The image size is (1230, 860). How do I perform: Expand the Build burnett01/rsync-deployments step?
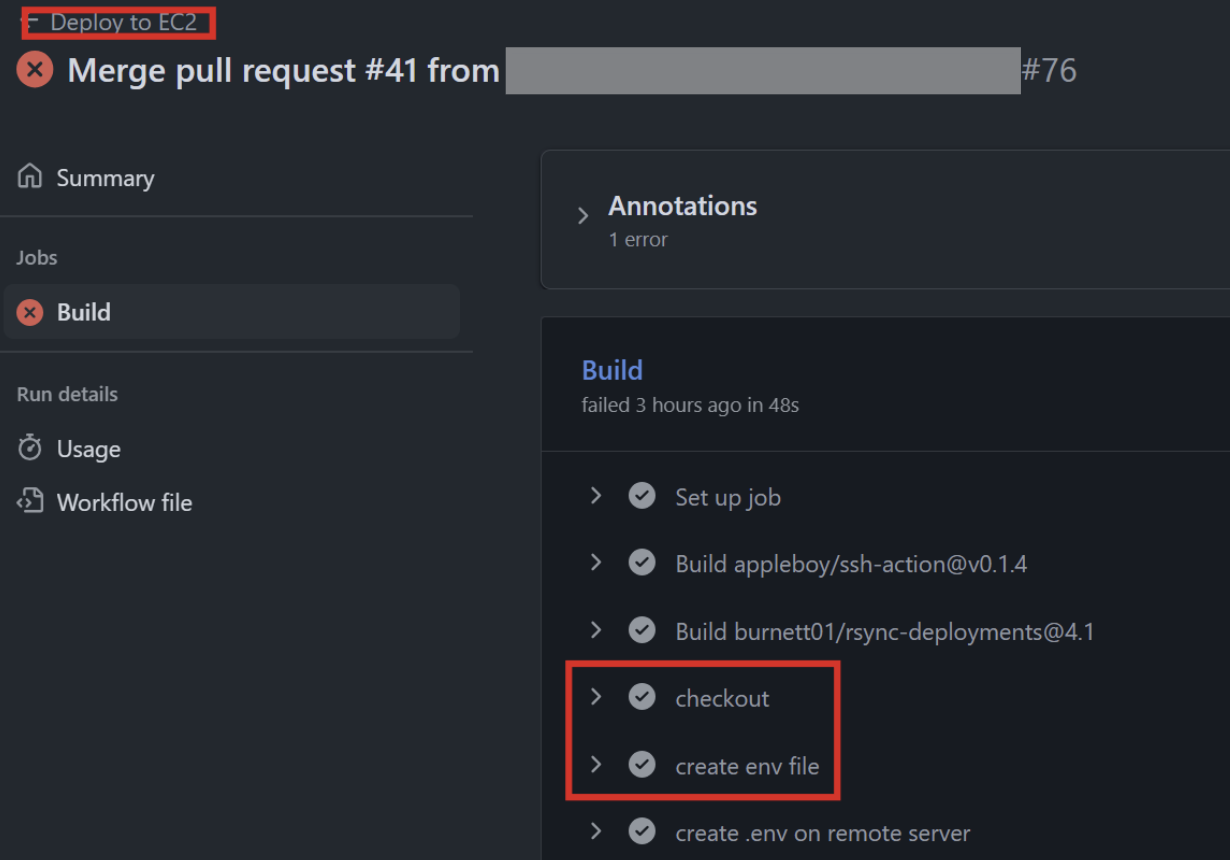[x=596, y=630]
